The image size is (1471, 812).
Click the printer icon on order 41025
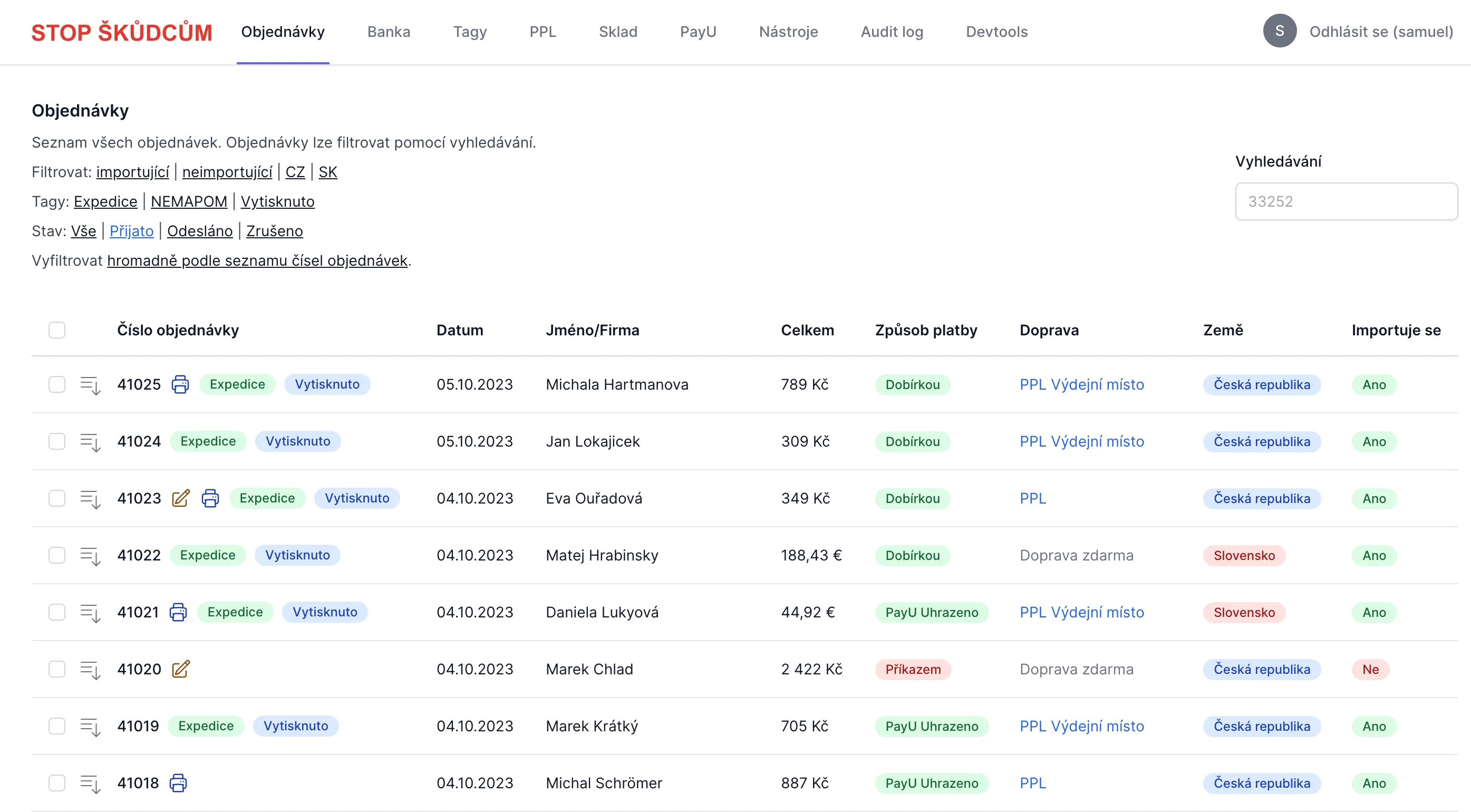pyautogui.click(x=180, y=384)
